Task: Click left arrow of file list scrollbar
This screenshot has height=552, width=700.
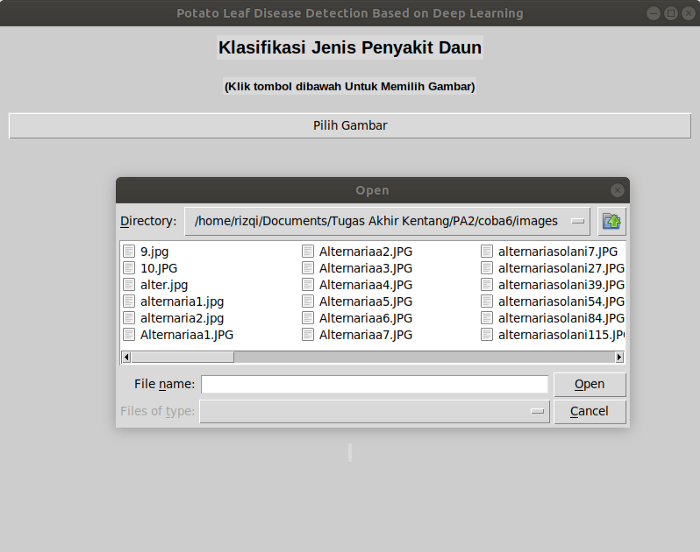Action: coord(126,357)
